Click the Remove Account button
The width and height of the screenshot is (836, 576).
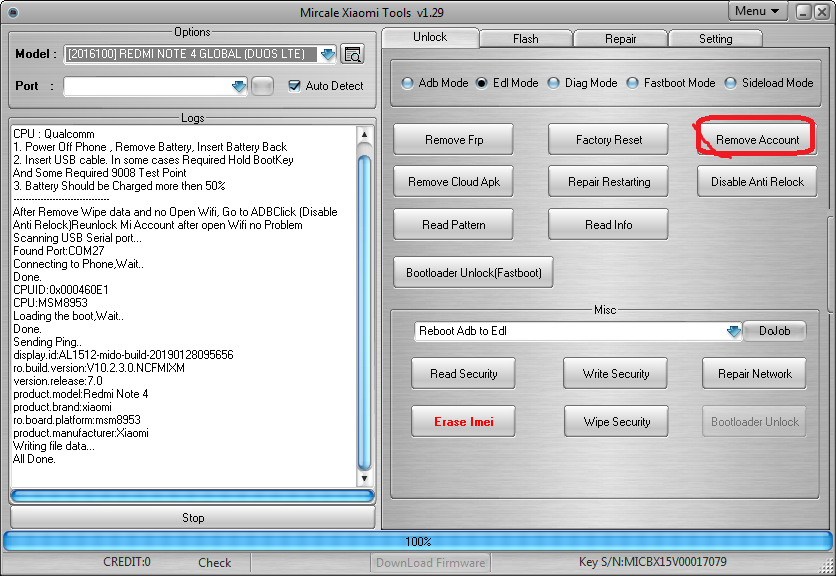pyautogui.click(x=757, y=140)
